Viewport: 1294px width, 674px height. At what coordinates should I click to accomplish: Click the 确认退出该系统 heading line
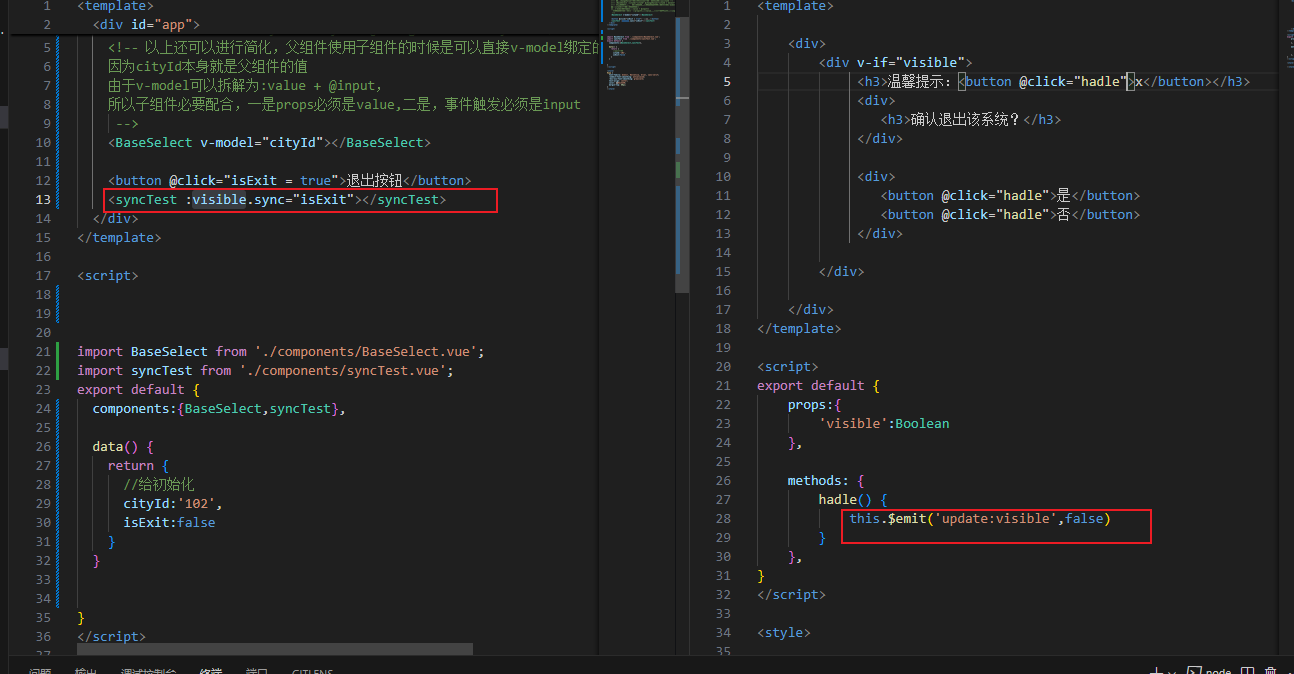click(970, 120)
